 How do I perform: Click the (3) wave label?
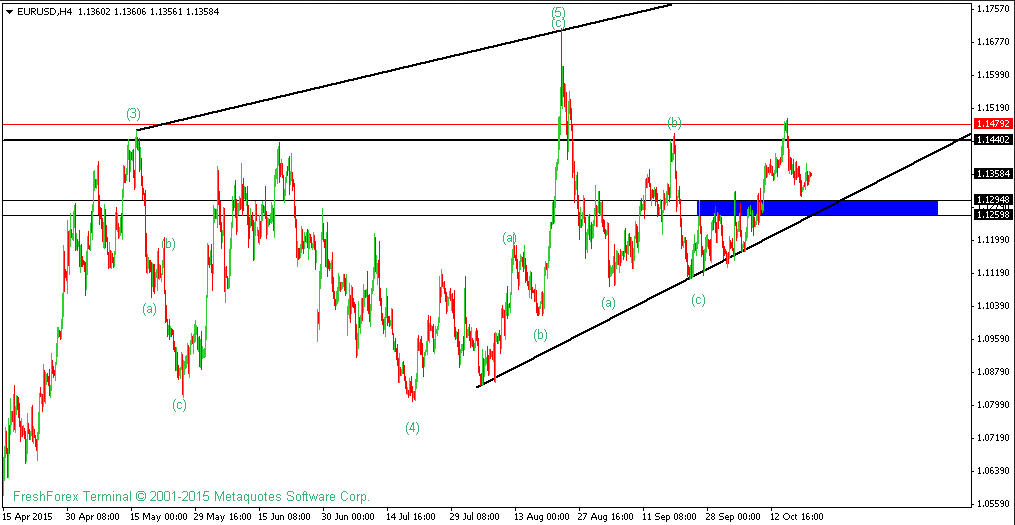(133, 115)
